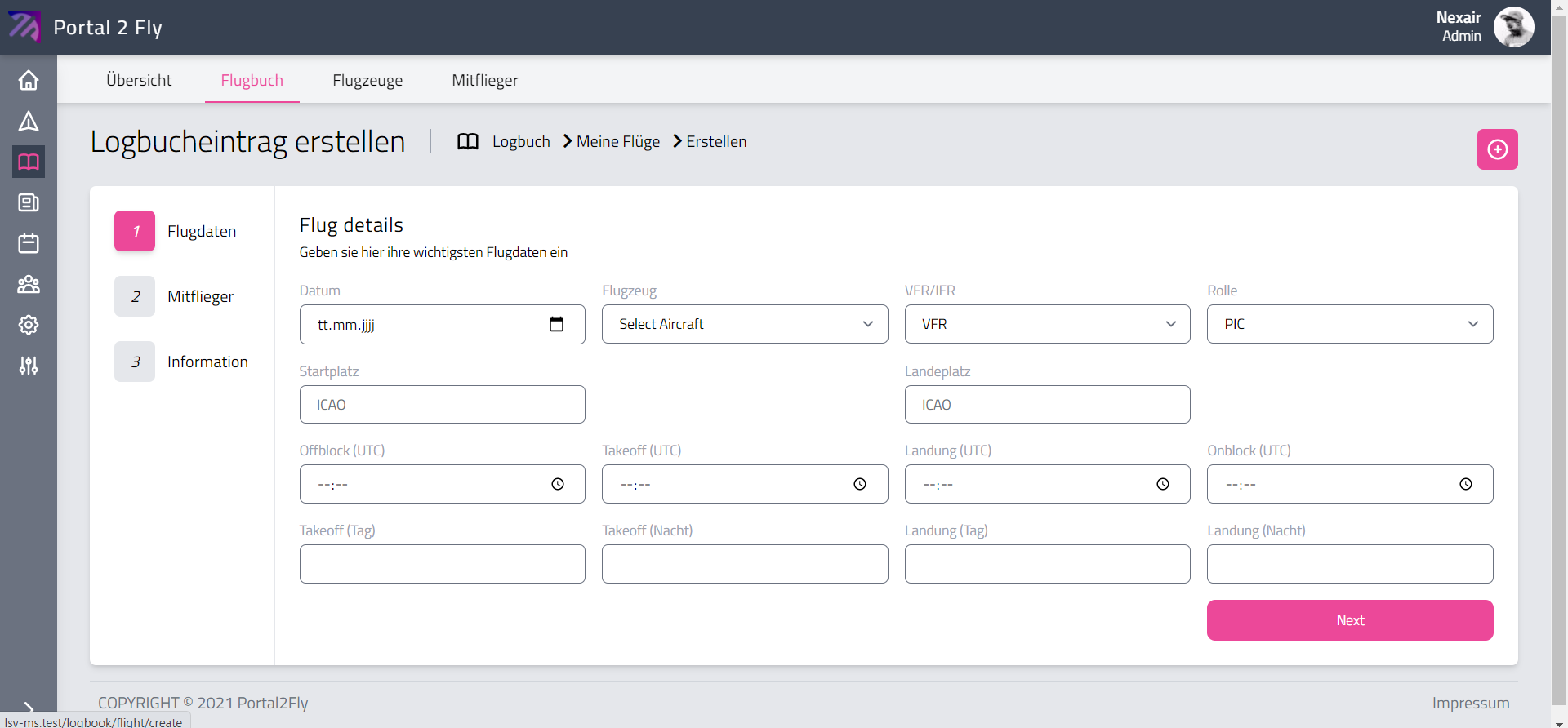Click the Meine Flüge breadcrumb link
This screenshot has height=728, width=1568.
[617, 141]
